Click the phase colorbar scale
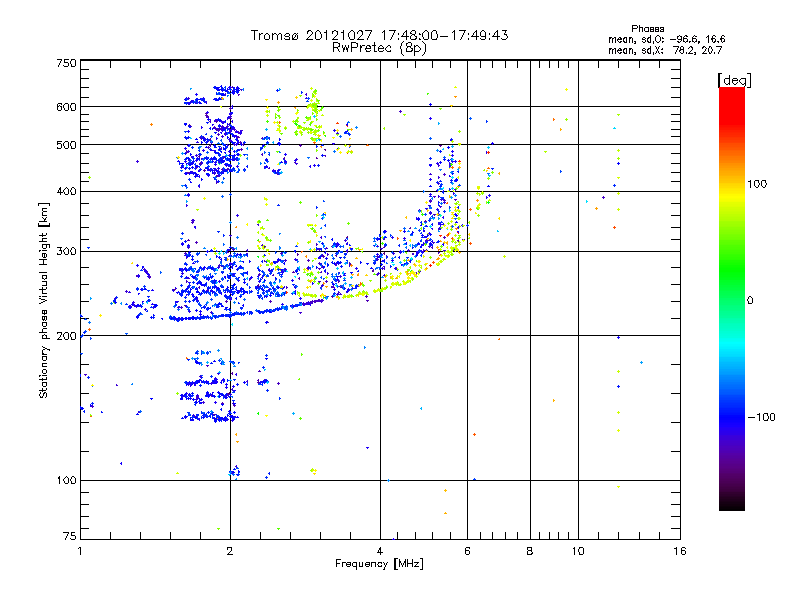This screenshot has width=800, height=600. 732,298
